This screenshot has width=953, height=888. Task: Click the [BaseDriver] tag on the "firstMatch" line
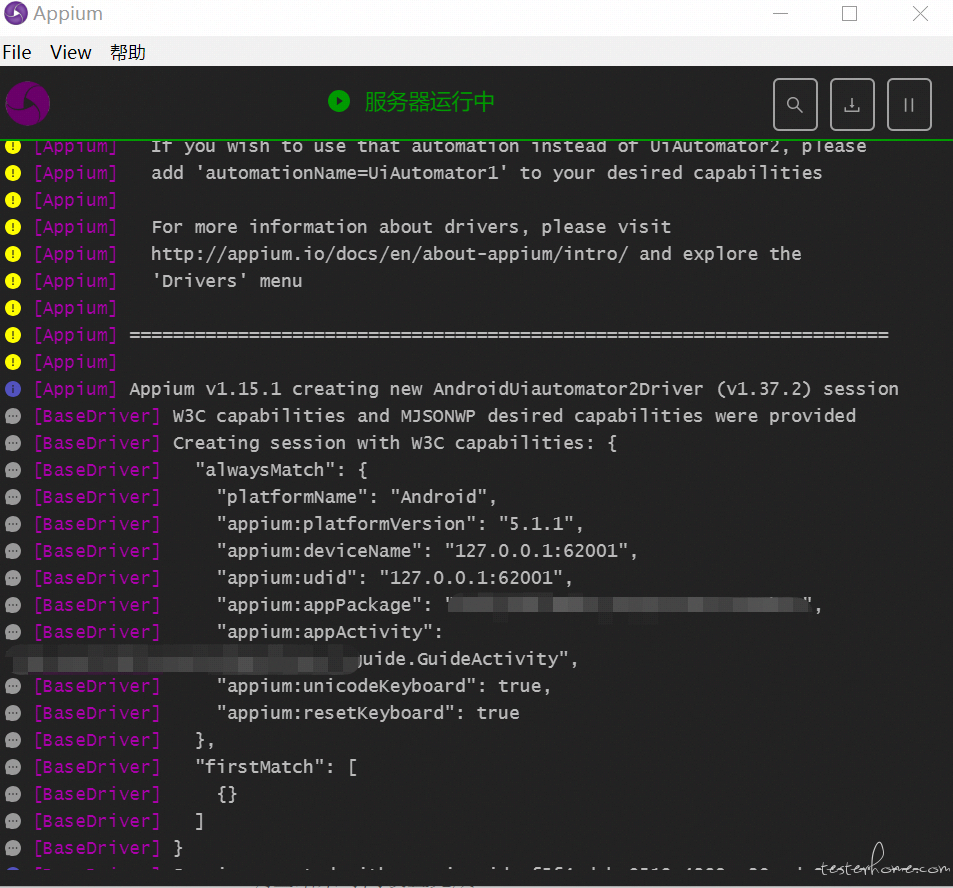(97, 767)
